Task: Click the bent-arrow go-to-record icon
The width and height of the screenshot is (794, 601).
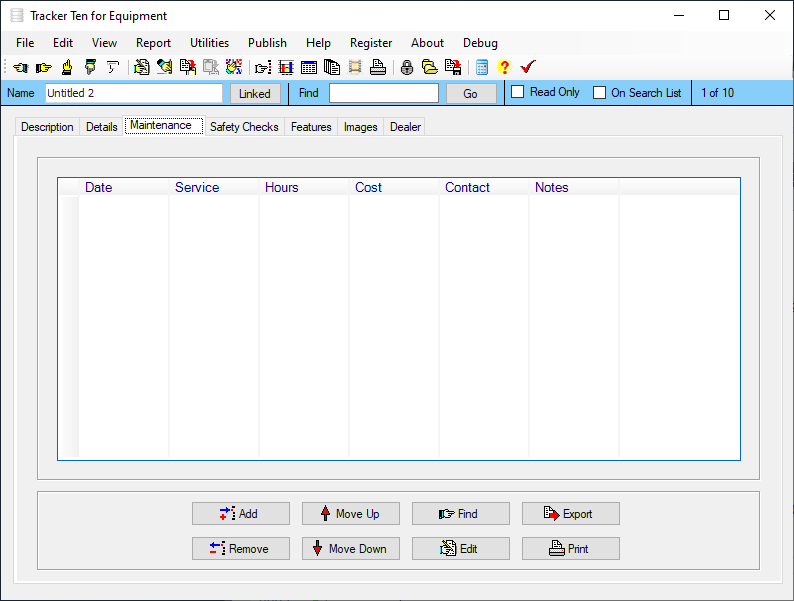Action: 113,67
